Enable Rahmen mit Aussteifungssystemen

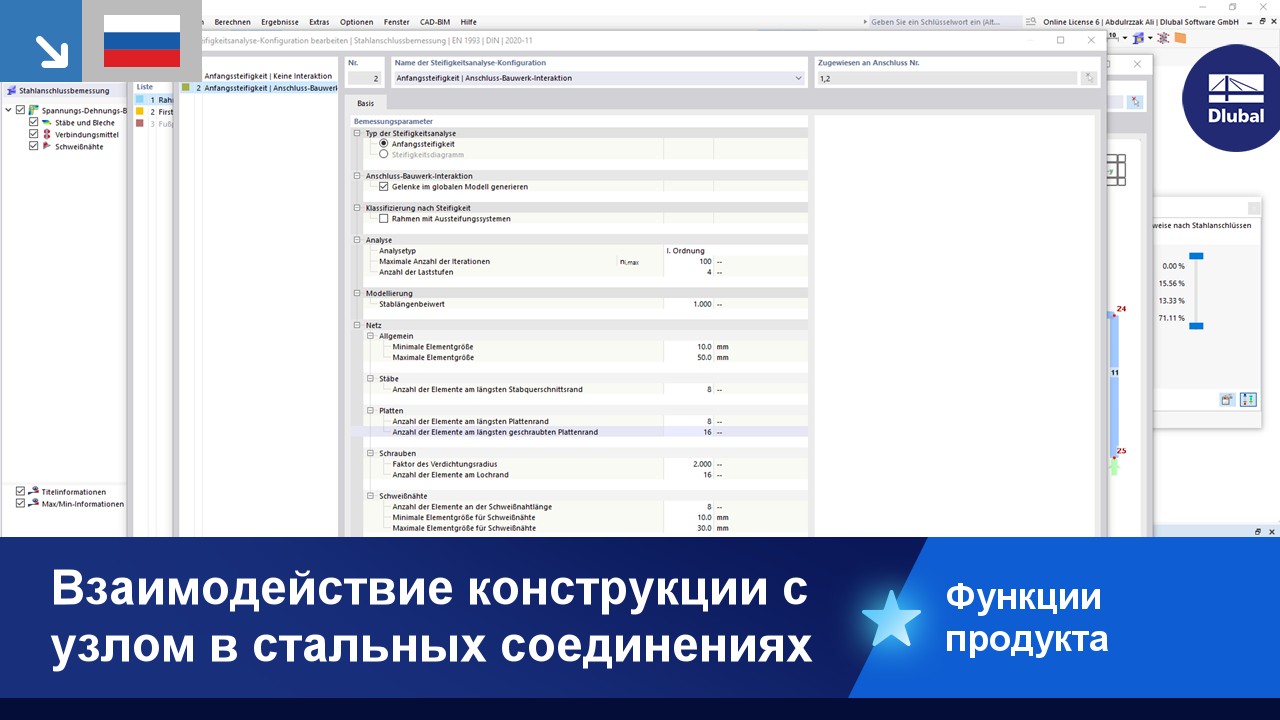pyautogui.click(x=384, y=218)
